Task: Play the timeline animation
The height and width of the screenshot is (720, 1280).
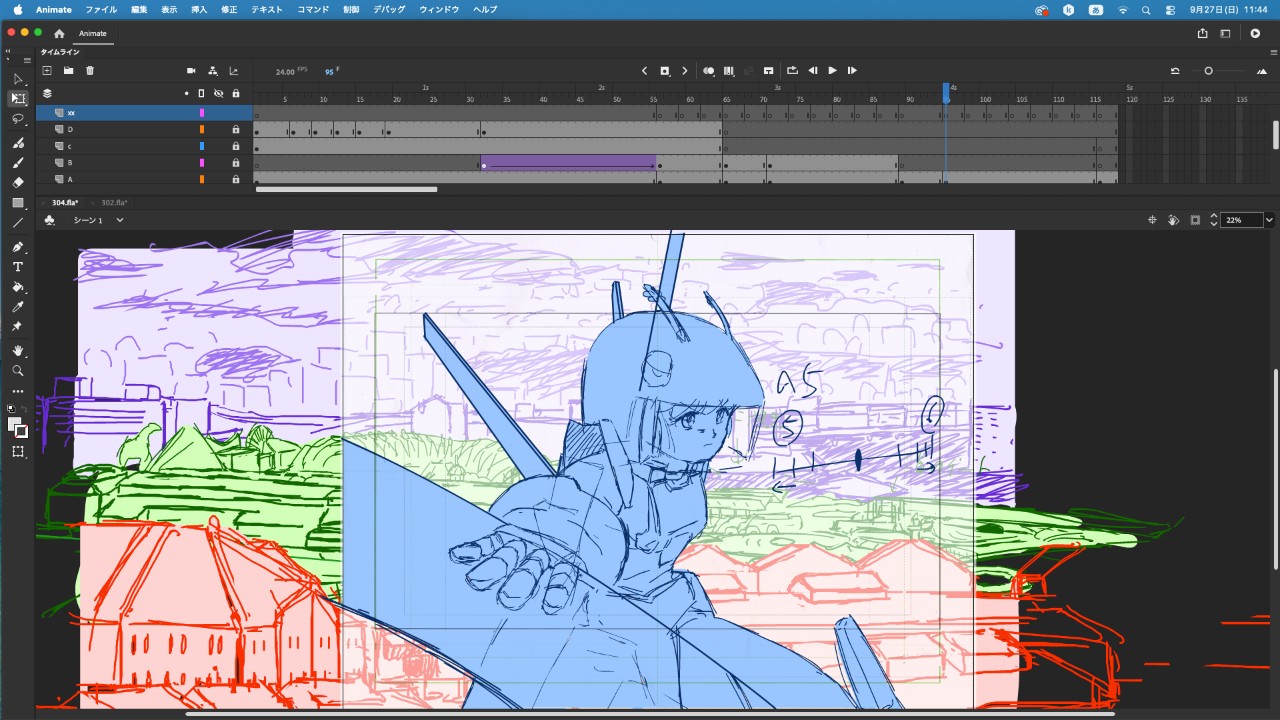Action: click(x=832, y=71)
